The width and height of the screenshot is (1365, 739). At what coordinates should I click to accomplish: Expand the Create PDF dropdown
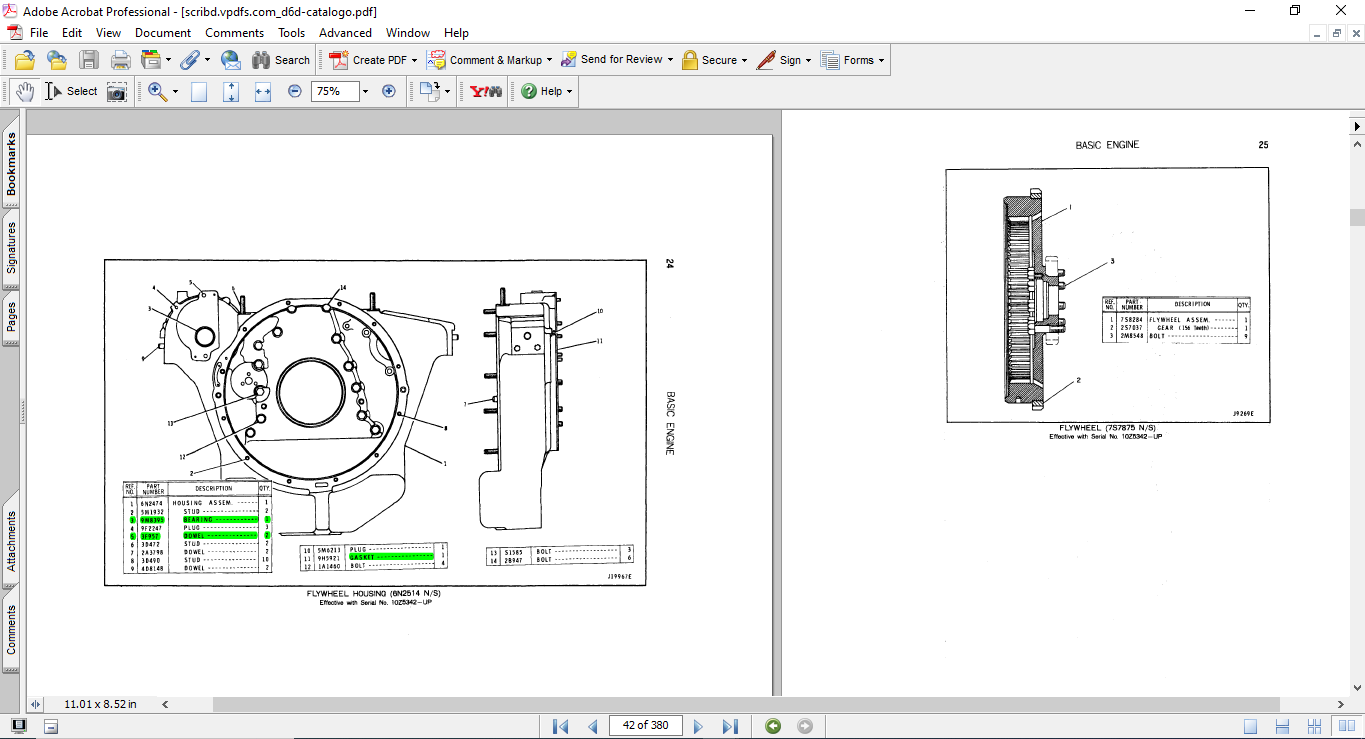[x=414, y=60]
